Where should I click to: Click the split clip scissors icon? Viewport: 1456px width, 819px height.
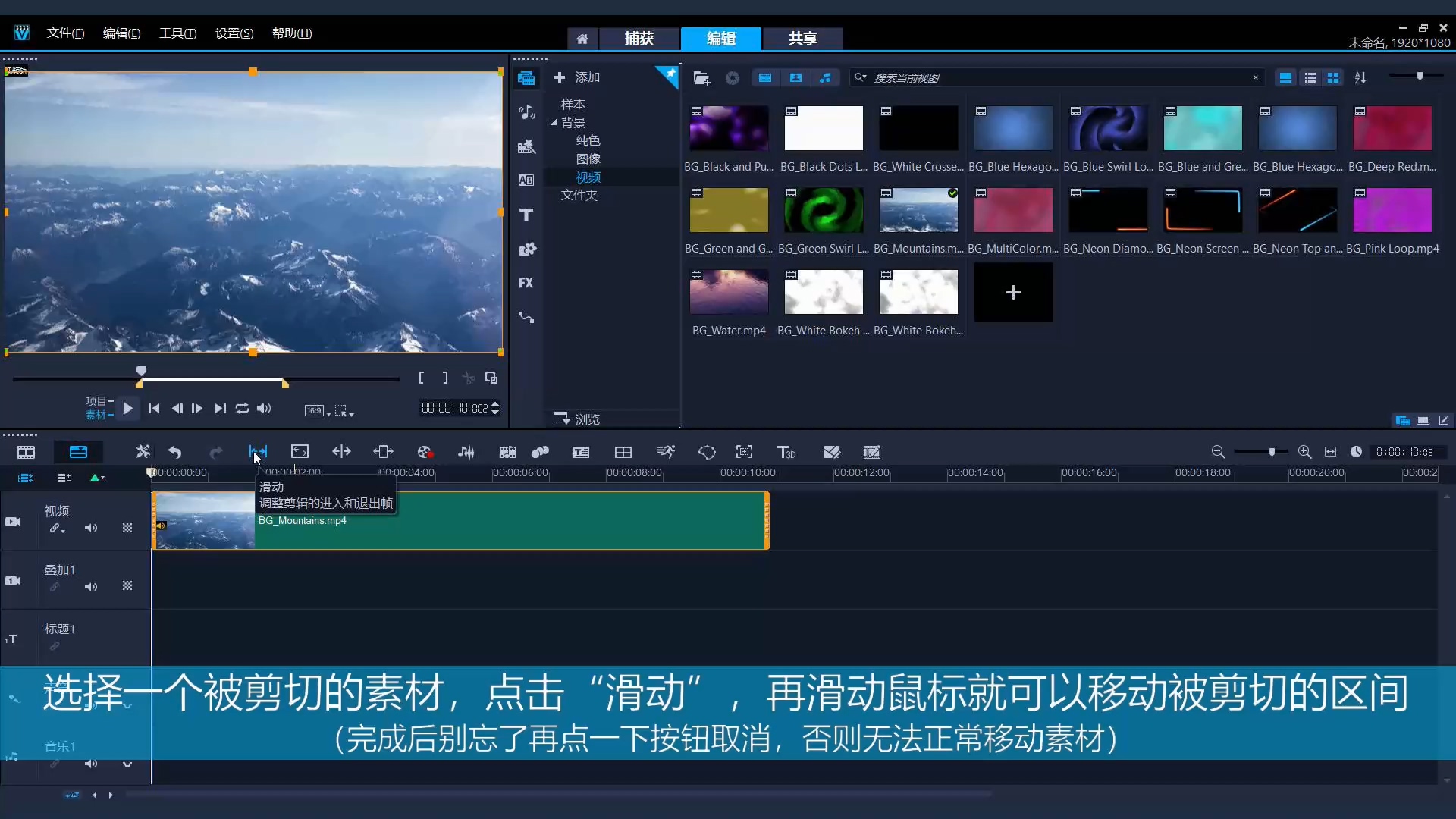(468, 378)
